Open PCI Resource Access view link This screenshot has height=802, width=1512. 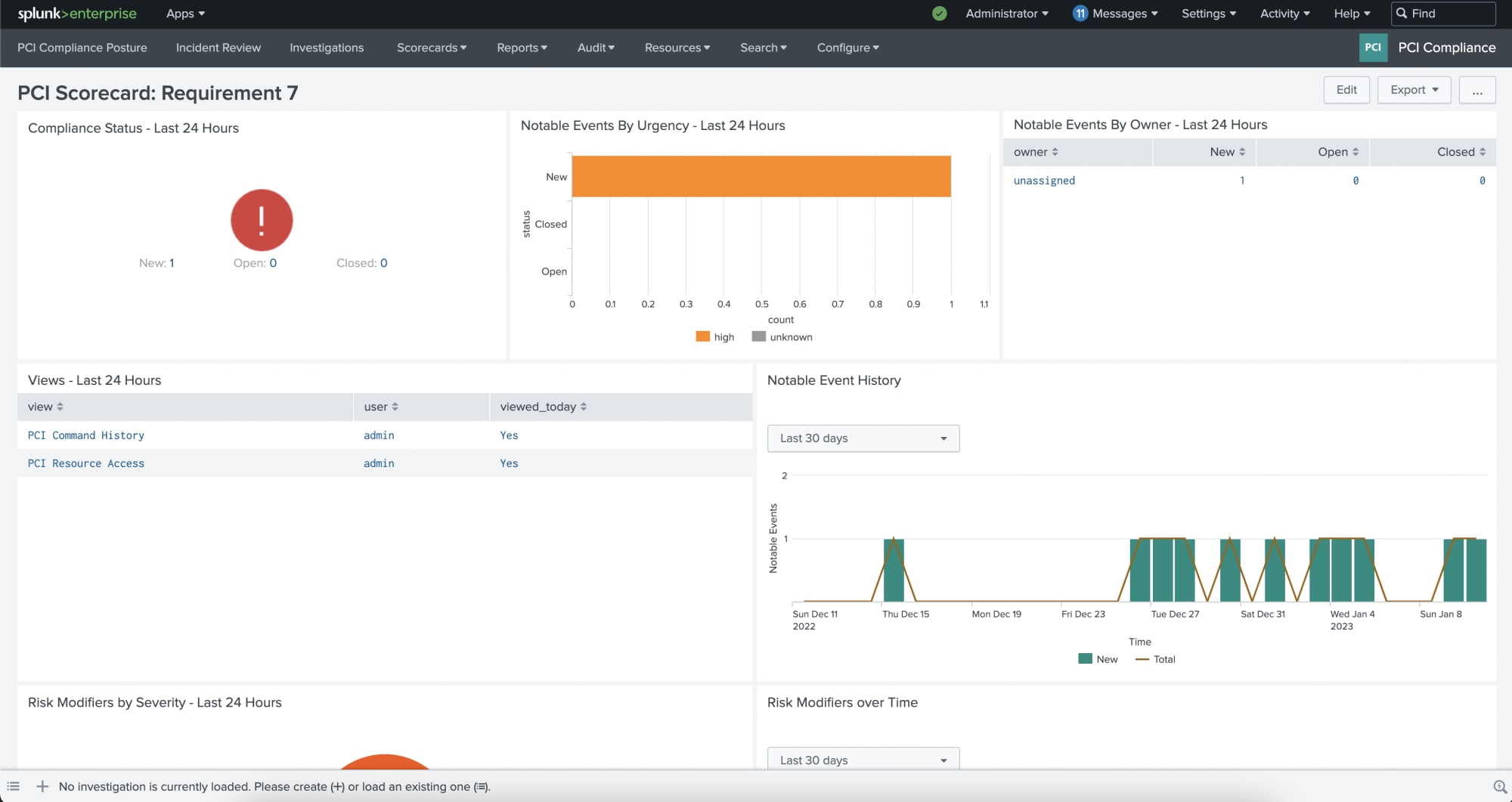point(86,463)
